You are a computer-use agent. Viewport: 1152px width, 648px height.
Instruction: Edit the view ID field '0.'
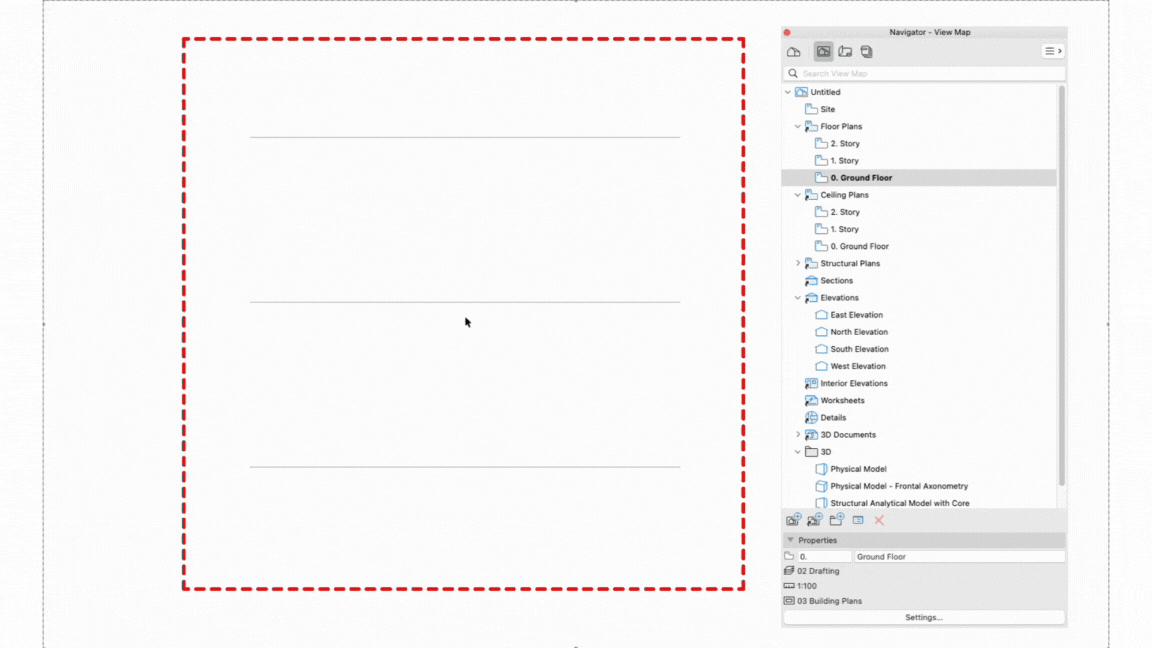coord(824,557)
